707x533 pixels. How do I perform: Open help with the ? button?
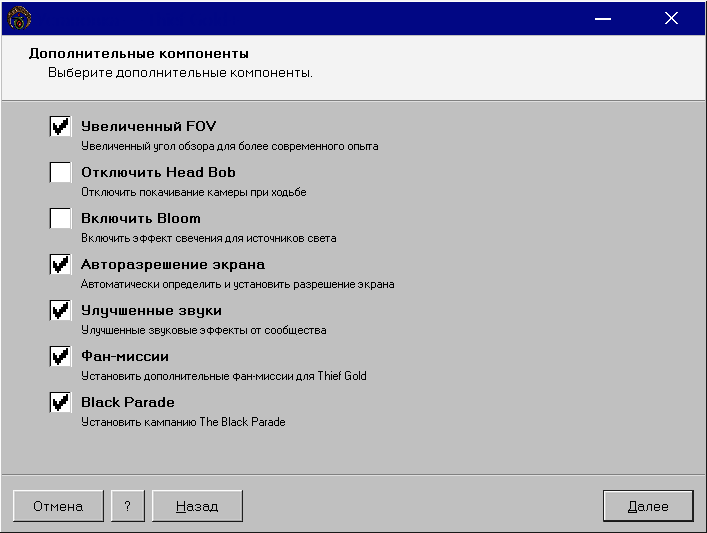pos(128,506)
